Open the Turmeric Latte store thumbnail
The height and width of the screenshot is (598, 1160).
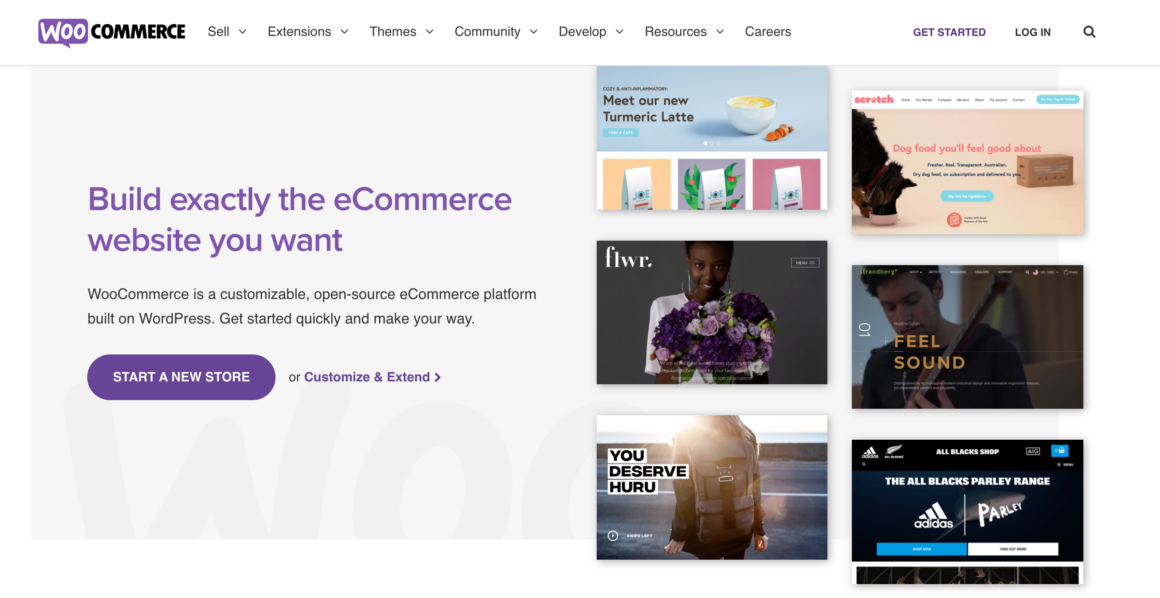712,138
